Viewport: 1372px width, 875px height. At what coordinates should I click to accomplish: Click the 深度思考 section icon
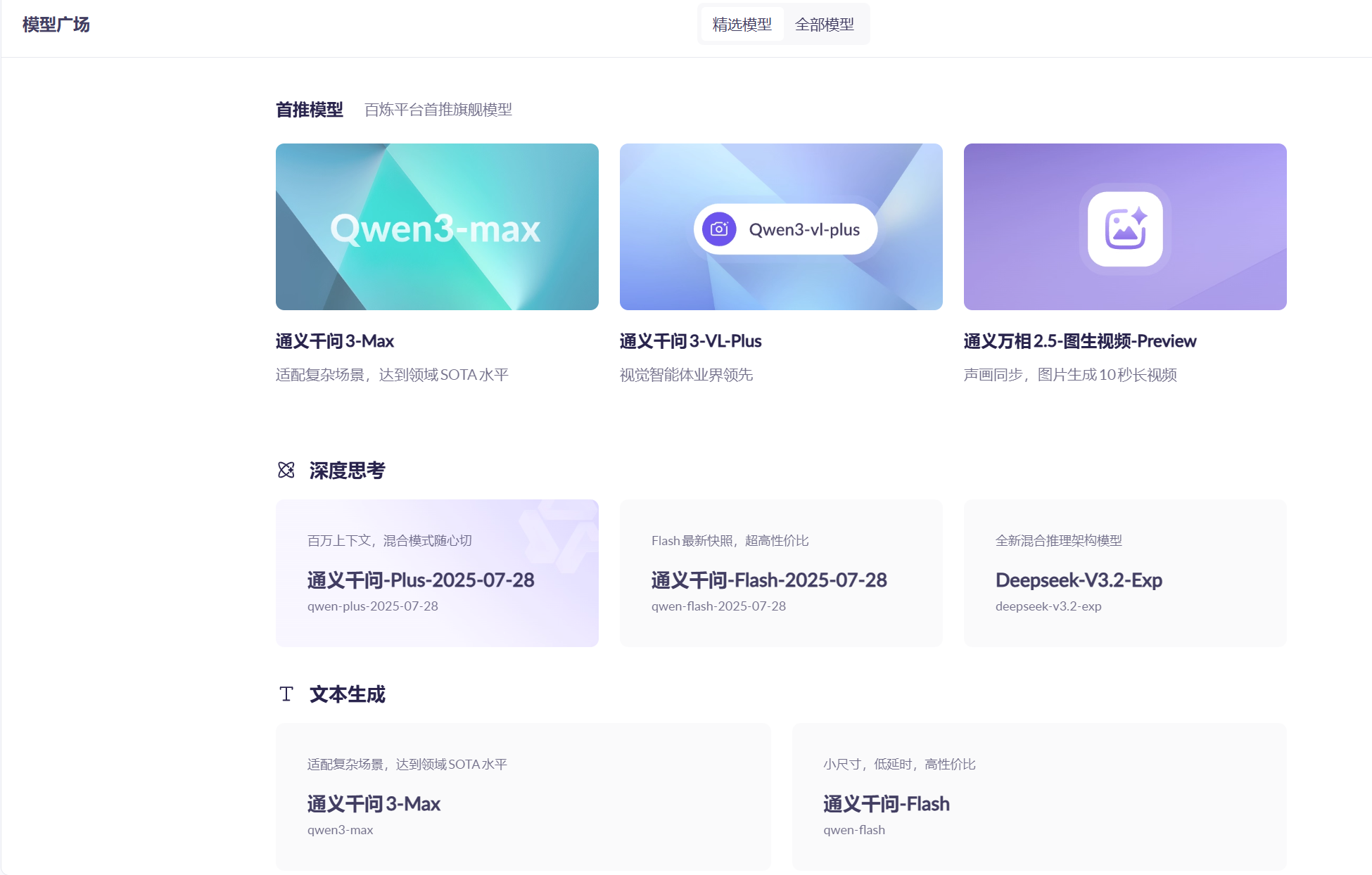(286, 469)
